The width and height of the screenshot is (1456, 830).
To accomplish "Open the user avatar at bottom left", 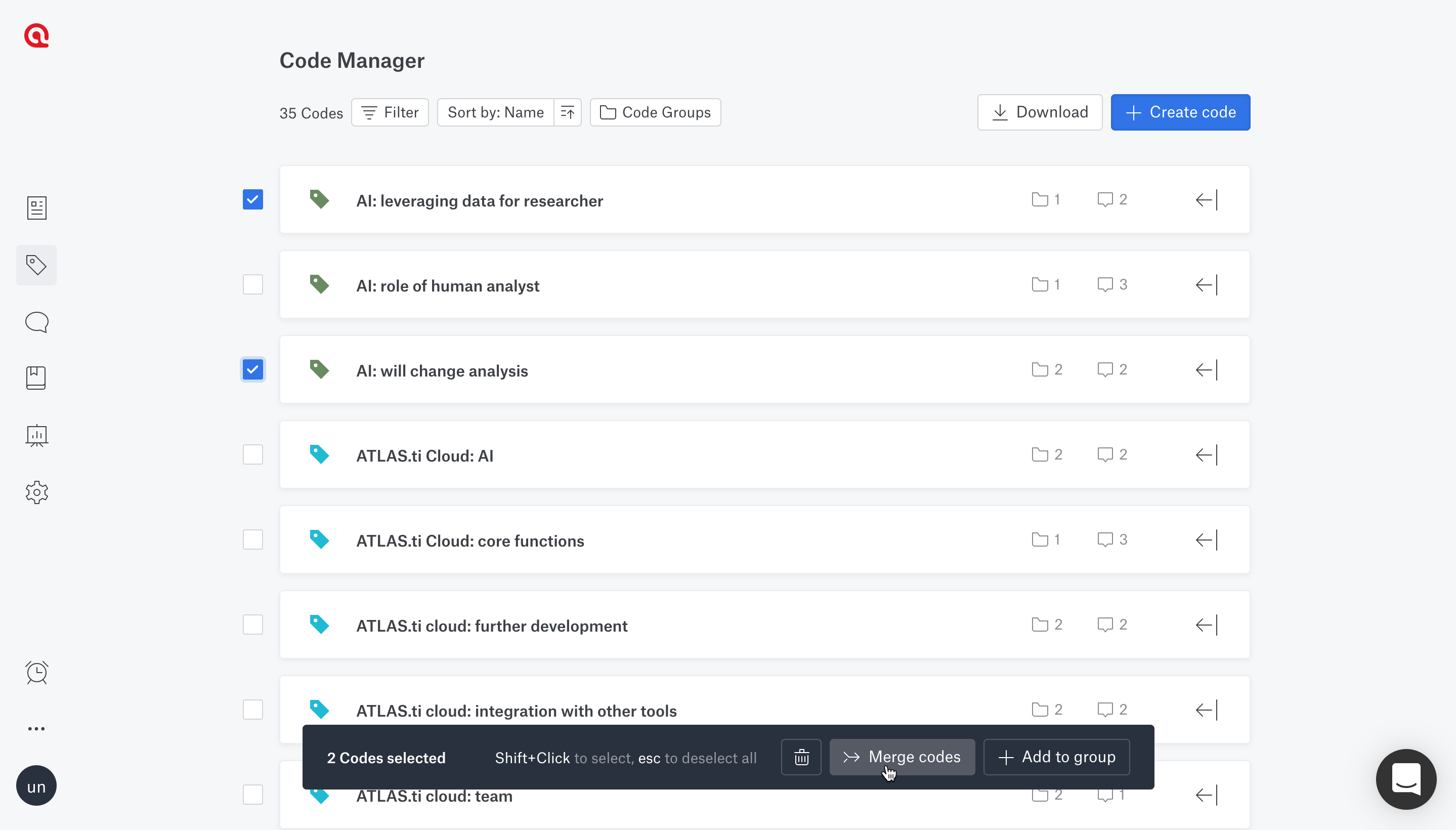I will click(36, 785).
